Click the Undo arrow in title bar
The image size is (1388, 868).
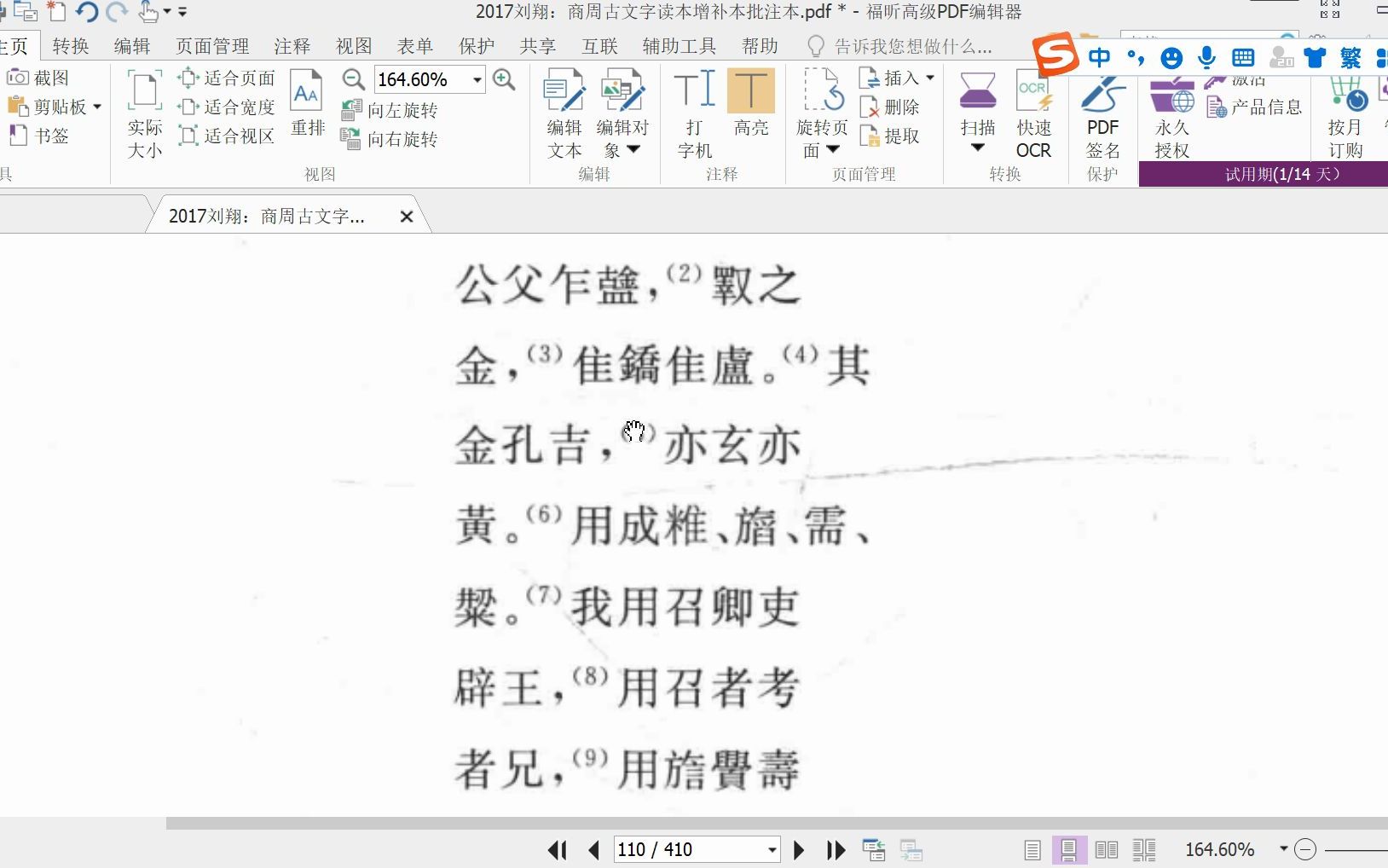point(86,11)
